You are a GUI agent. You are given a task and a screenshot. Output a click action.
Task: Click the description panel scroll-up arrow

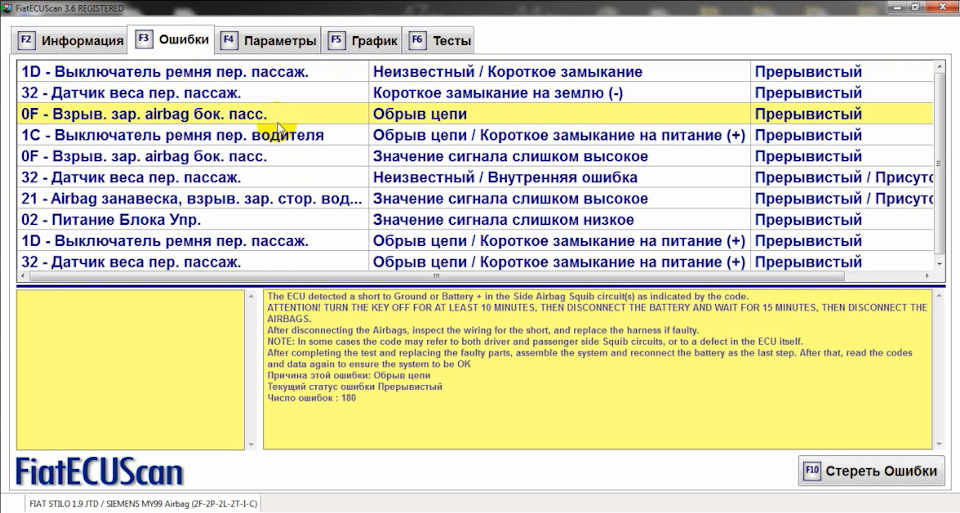pos(939,296)
